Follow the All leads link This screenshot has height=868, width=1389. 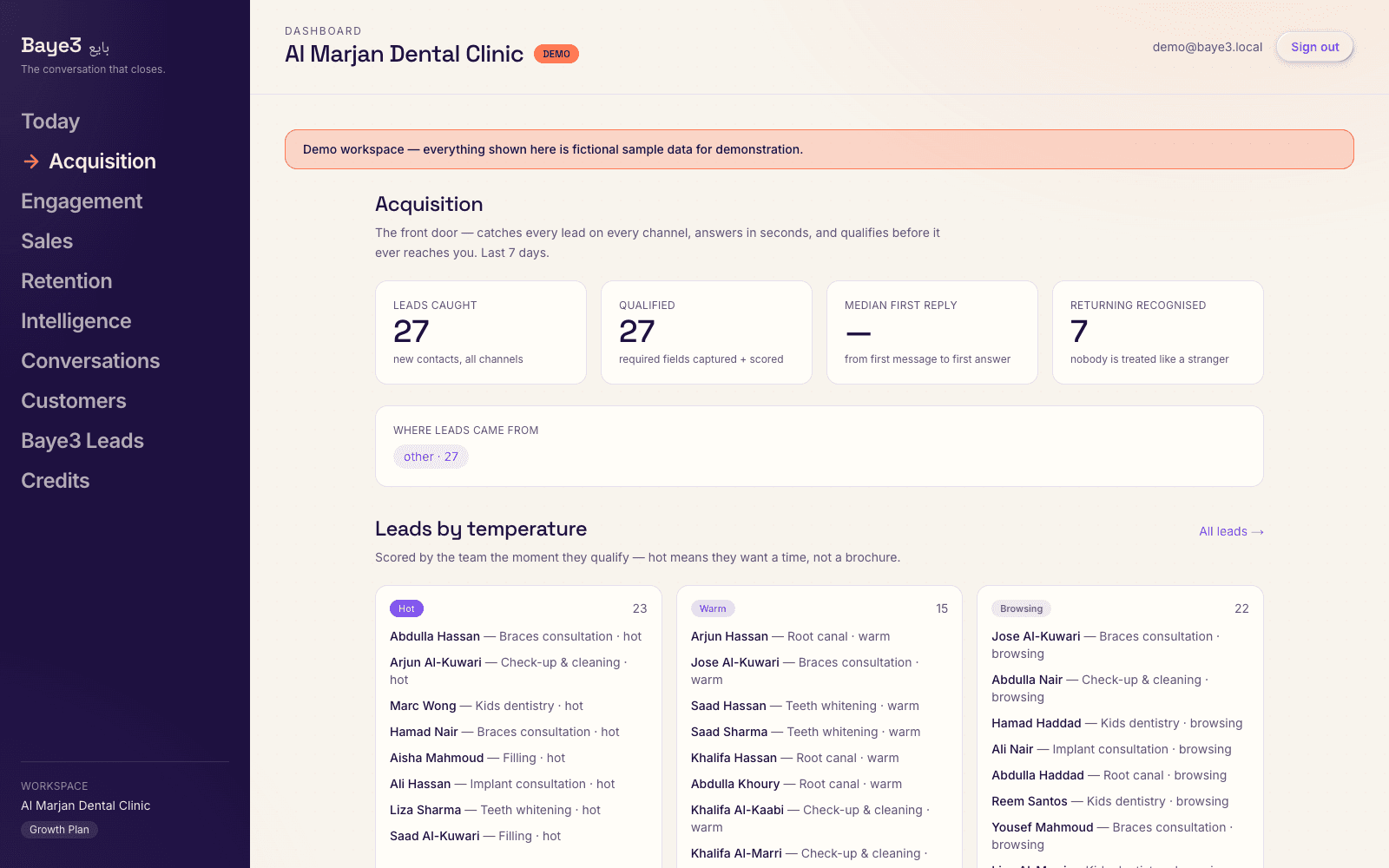(x=1231, y=531)
